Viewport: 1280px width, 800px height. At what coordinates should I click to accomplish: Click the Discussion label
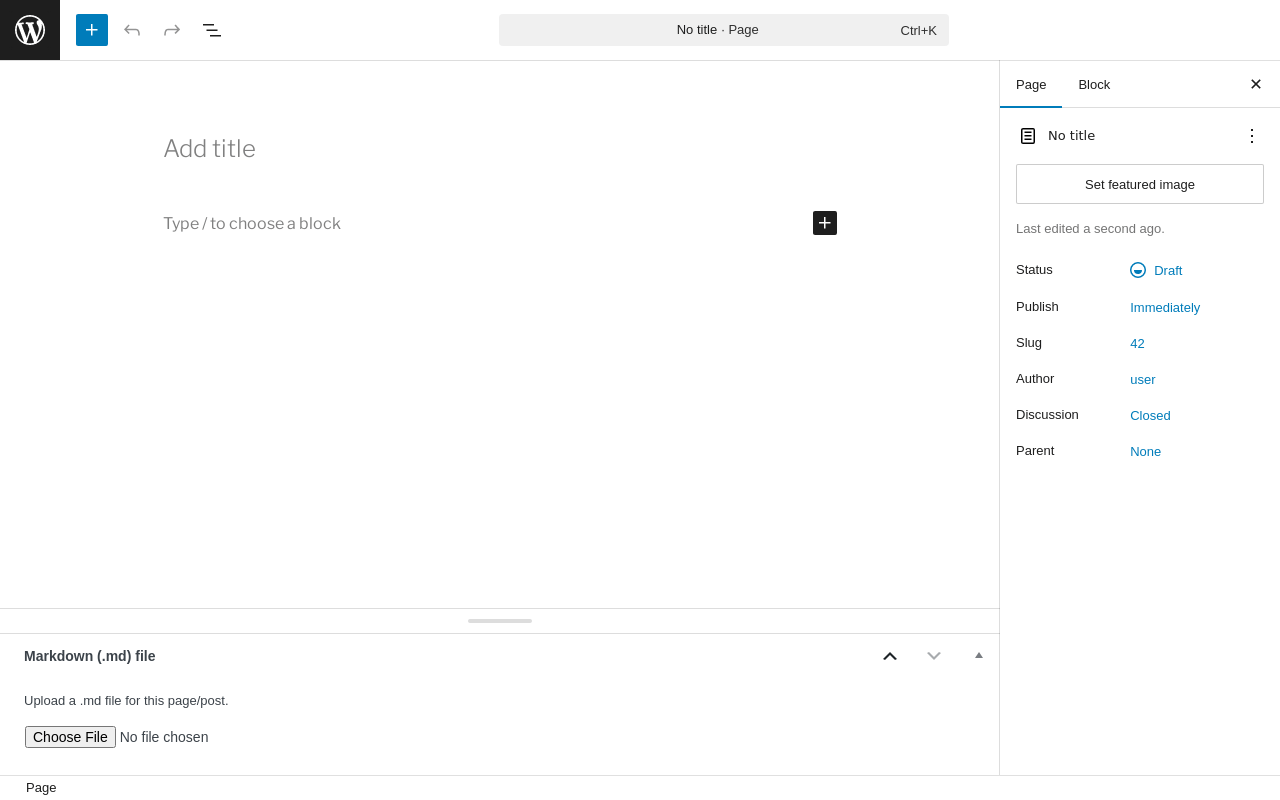coord(1047,415)
